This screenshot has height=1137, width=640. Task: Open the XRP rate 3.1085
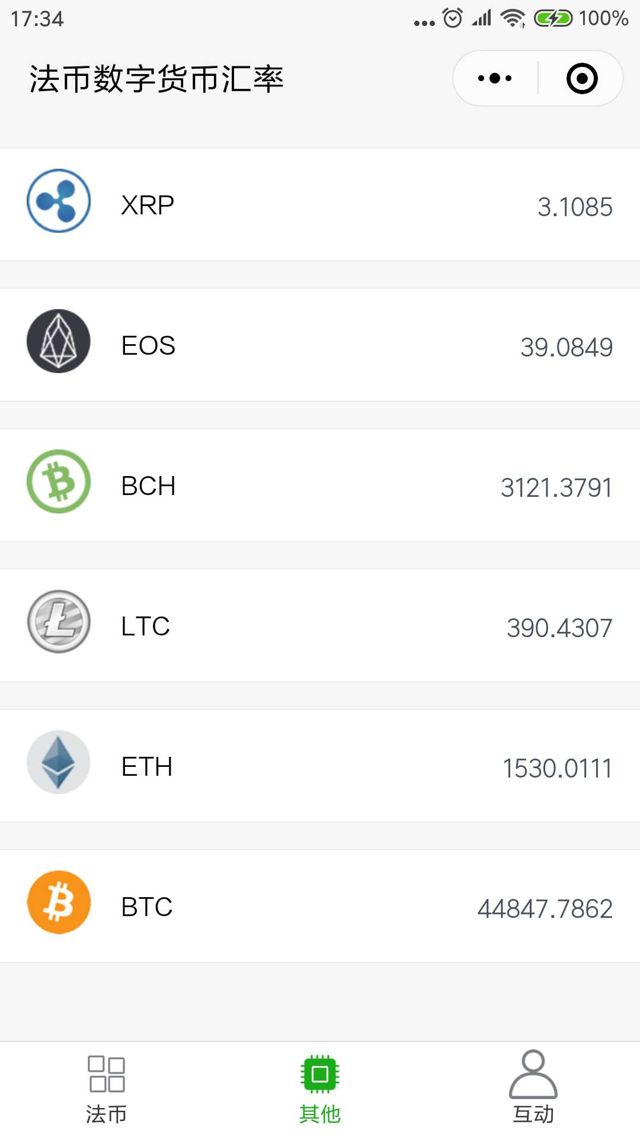pyautogui.click(x=575, y=207)
